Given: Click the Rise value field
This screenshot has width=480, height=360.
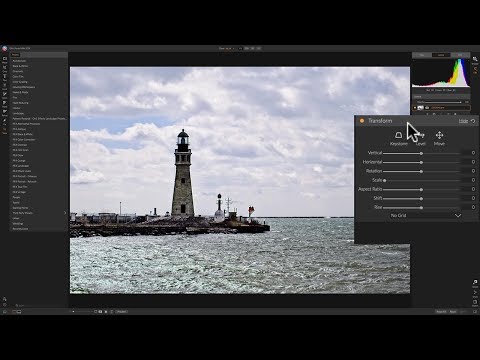Looking at the screenshot, I should pyautogui.click(x=469, y=207).
